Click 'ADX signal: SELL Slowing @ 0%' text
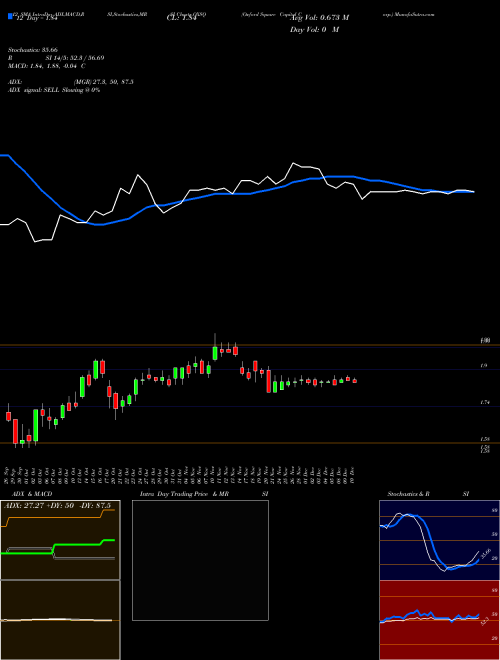500x660 pixels. (54, 90)
